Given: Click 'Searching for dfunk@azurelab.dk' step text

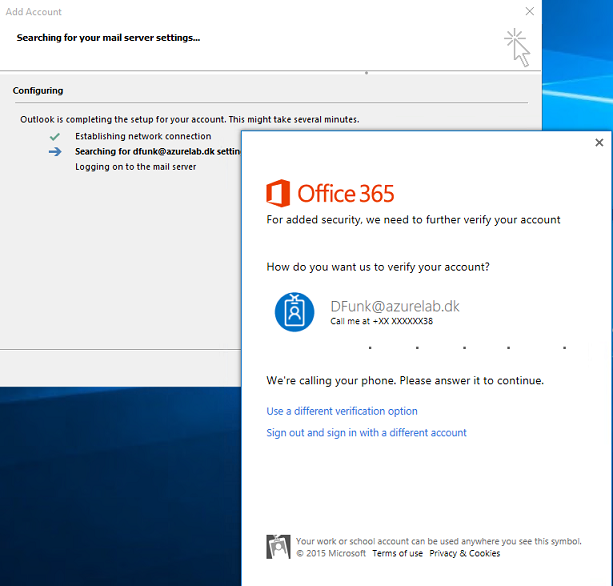Looking at the screenshot, I should (x=158, y=152).
